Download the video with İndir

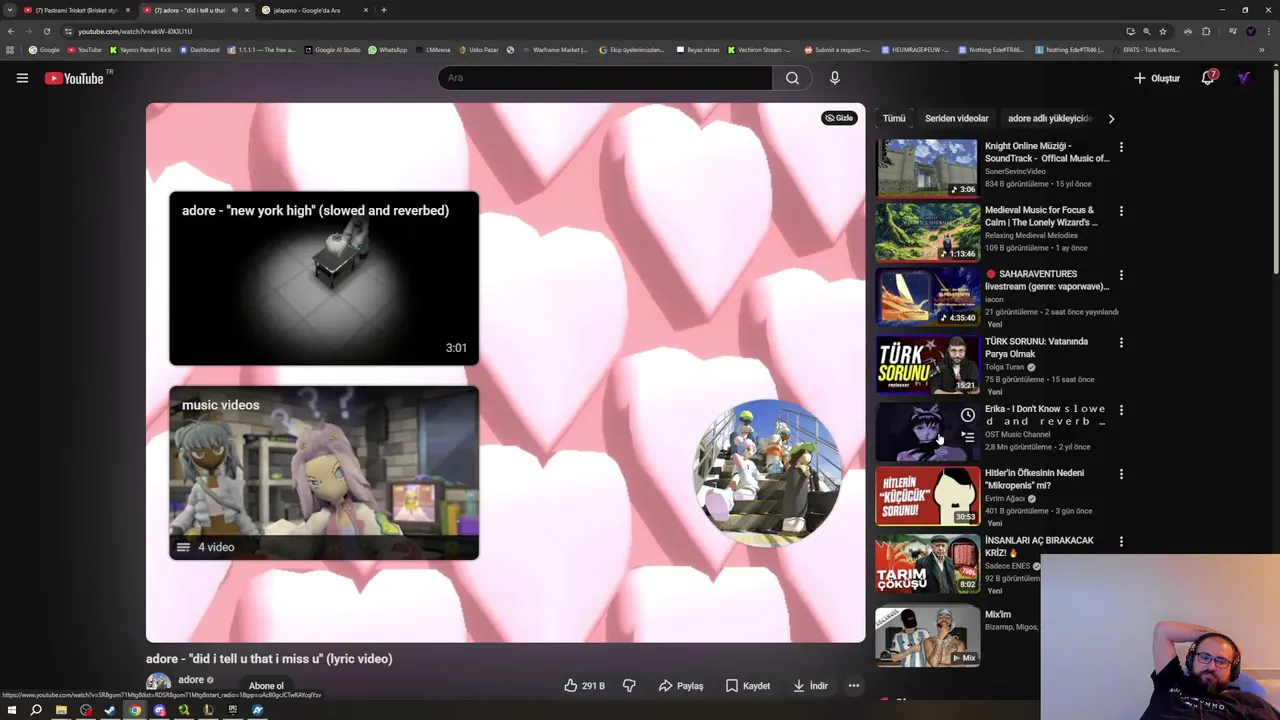click(811, 686)
